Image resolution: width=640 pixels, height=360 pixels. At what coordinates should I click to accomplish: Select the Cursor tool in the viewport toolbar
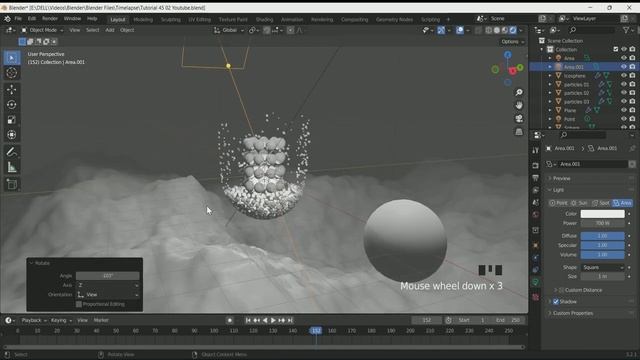coord(11,73)
